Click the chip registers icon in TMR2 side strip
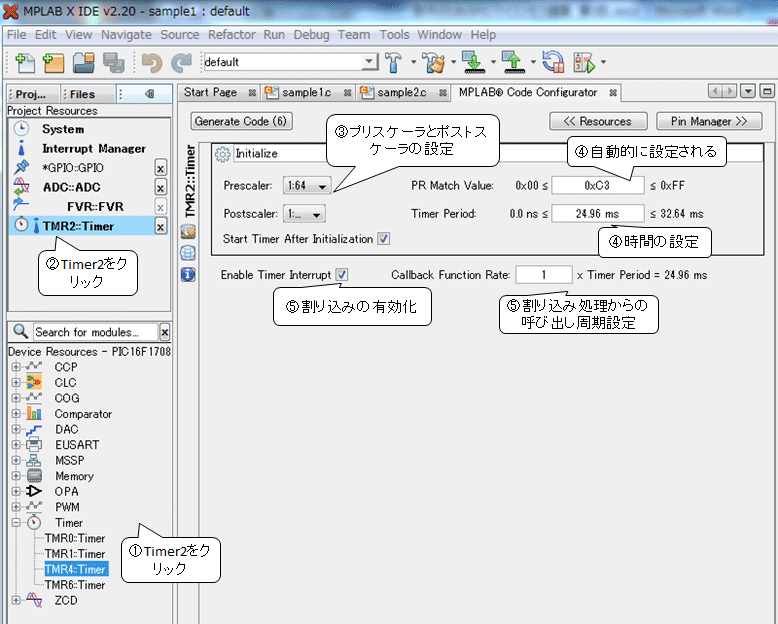 (188, 232)
